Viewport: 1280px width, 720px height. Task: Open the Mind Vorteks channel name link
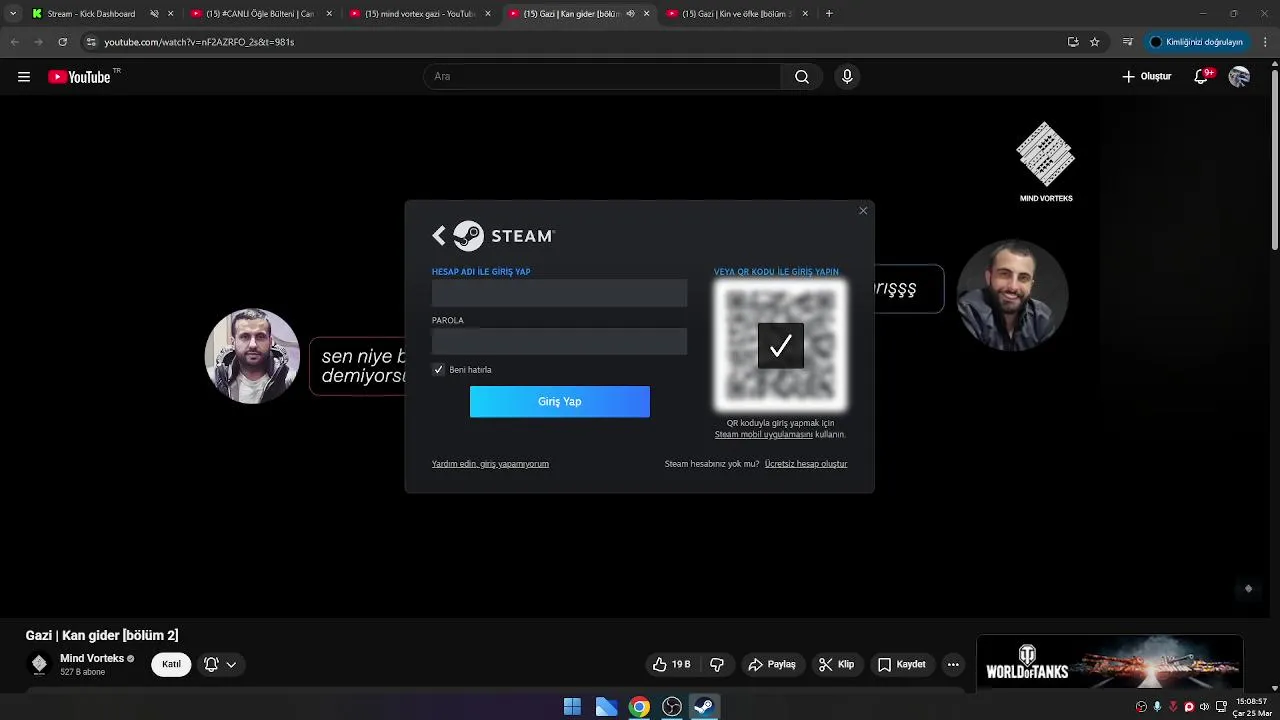[92, 658]
